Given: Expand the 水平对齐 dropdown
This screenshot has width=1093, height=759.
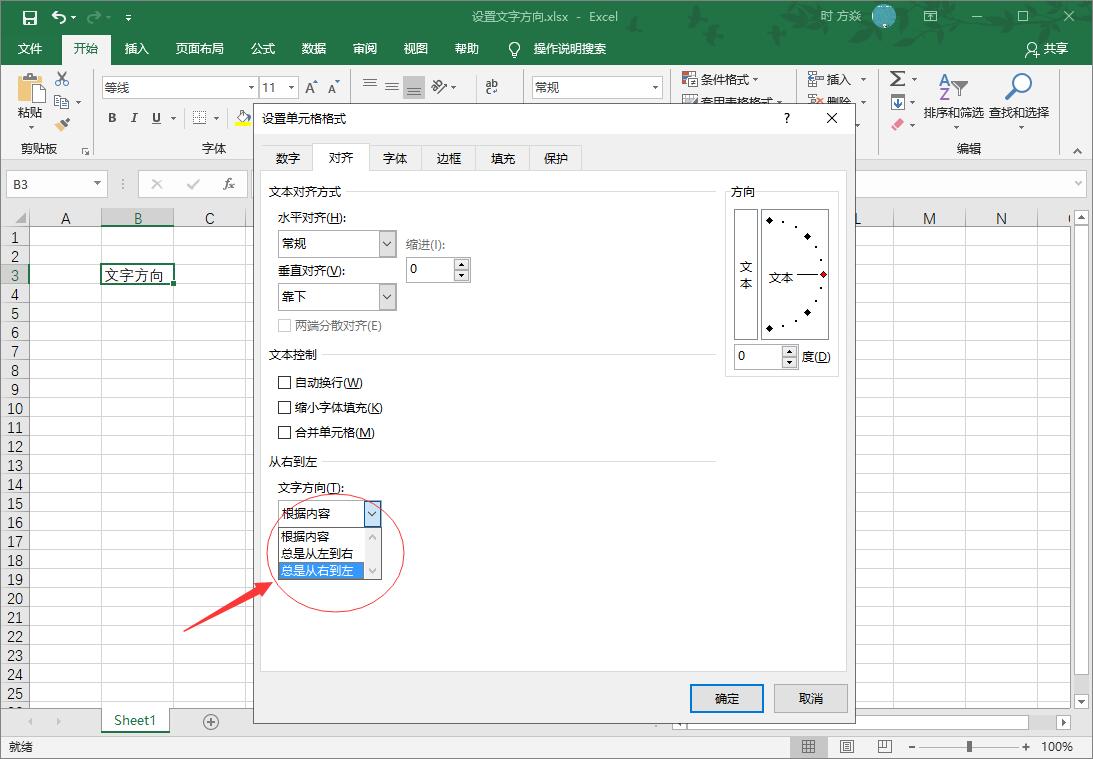Looking at the screenshot, I should pos(387,244).
